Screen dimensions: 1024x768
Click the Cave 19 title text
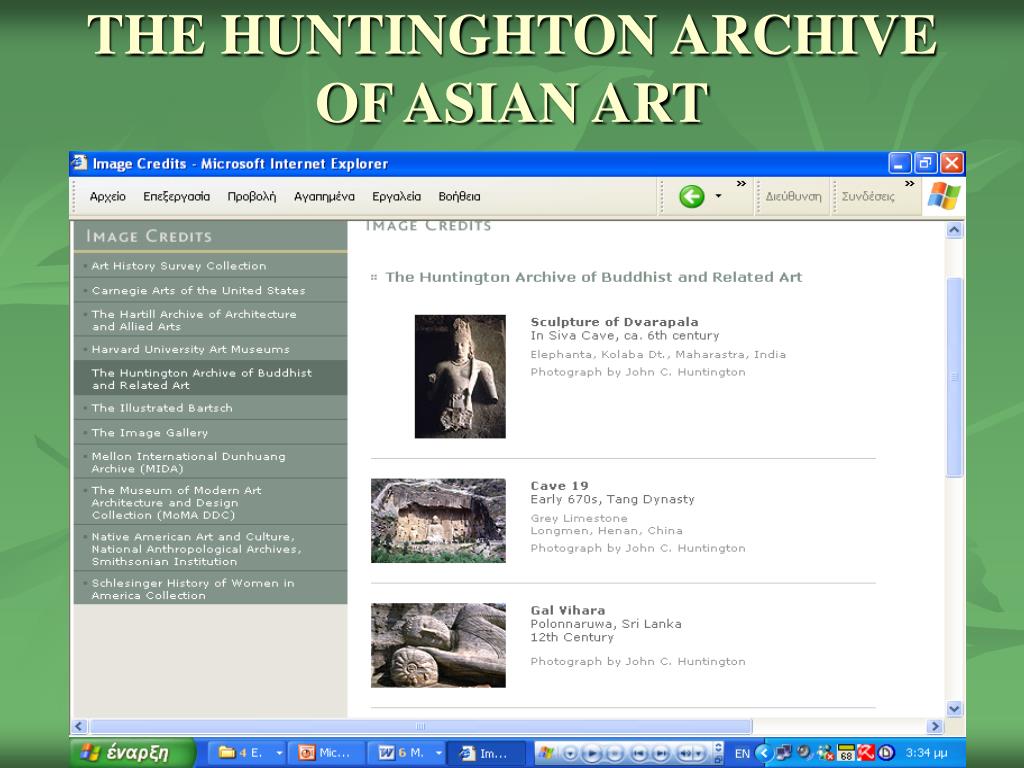[x=560, y=486]
